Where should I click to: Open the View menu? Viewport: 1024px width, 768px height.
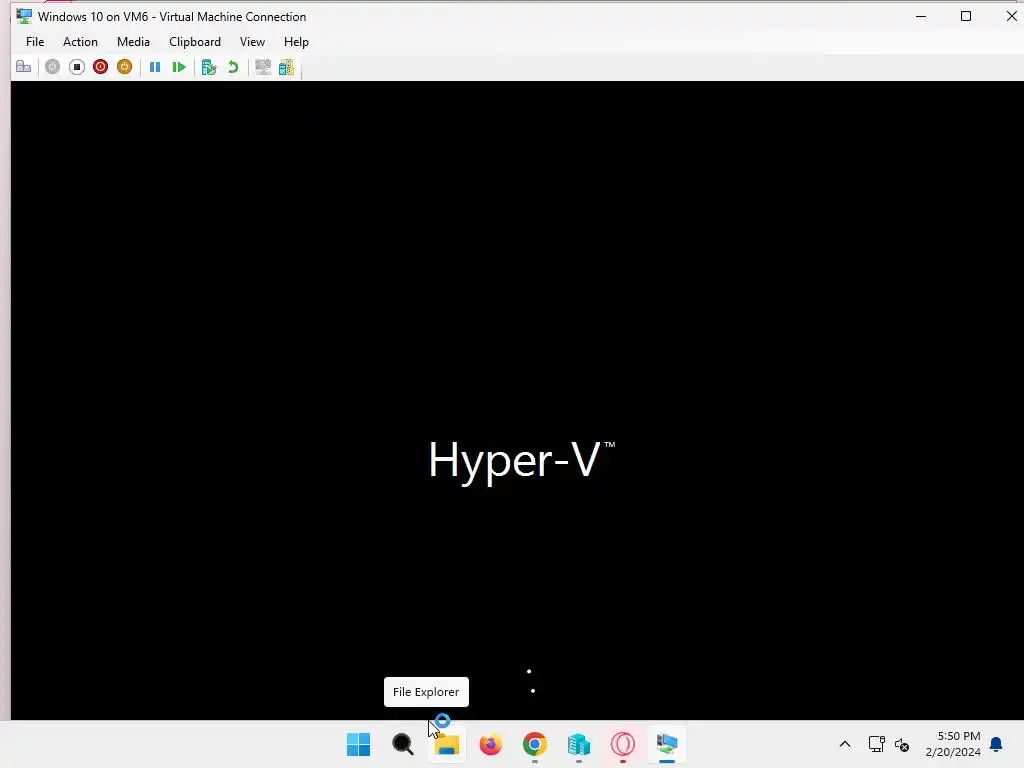click(x=252, y=42)
